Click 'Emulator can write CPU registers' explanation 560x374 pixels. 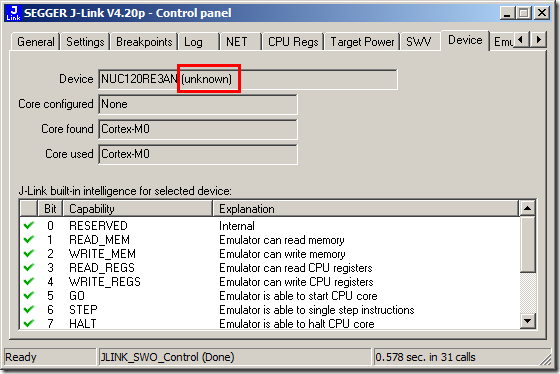(296, 282)
